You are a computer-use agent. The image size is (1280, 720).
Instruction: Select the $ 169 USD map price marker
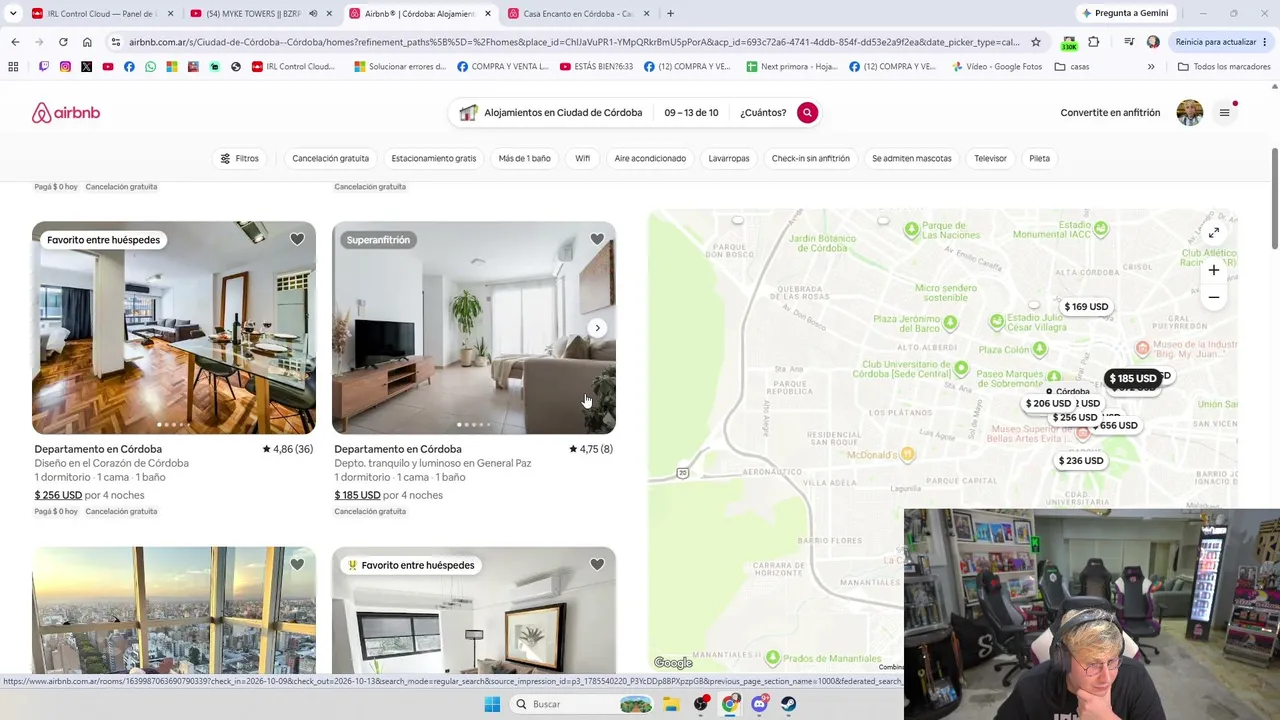click(x=1086, y=307)
